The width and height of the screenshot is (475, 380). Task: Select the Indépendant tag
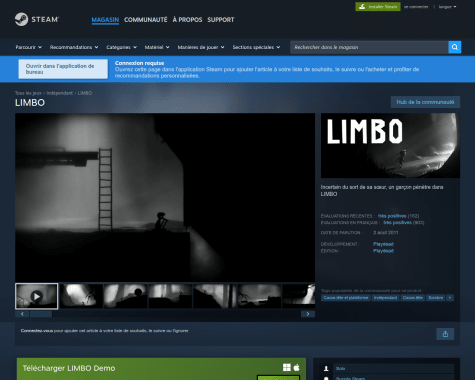(385, 298)
